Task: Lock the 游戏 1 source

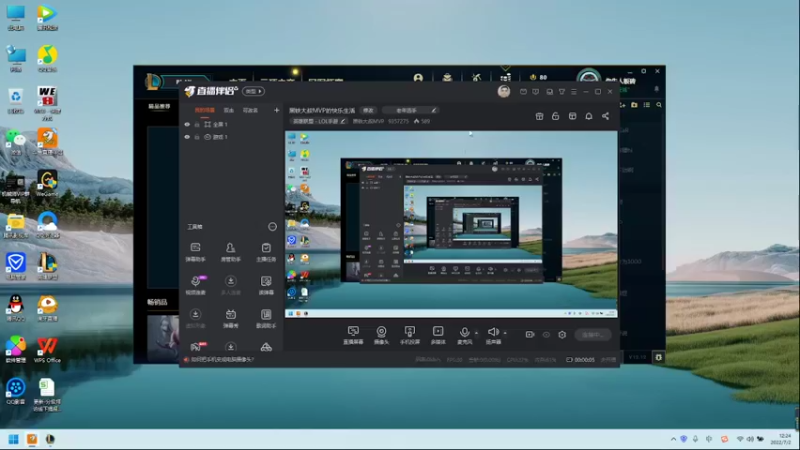Action: coord(197,137)
